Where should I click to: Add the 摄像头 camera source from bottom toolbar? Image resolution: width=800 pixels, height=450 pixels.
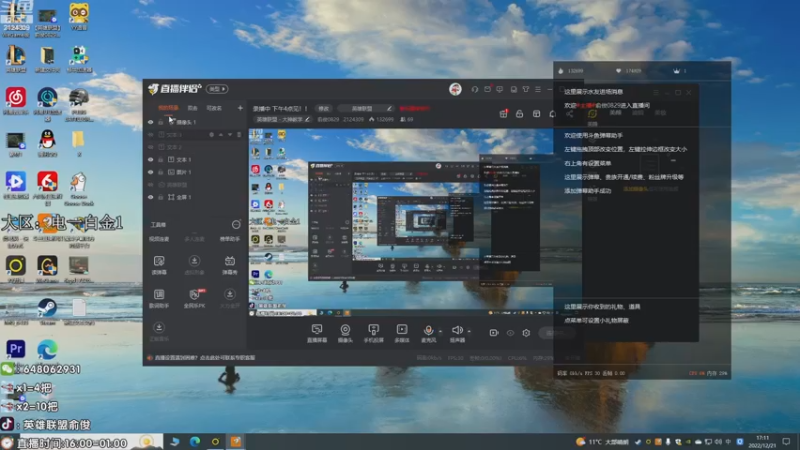click(345, 333)
